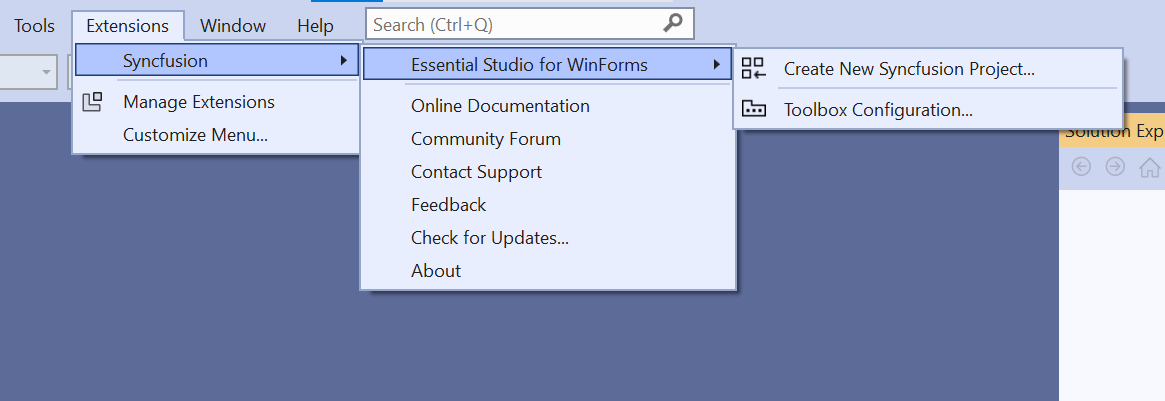1165x401 pixels.
Task: Open the Help menu
Action: tap(315, 26)
